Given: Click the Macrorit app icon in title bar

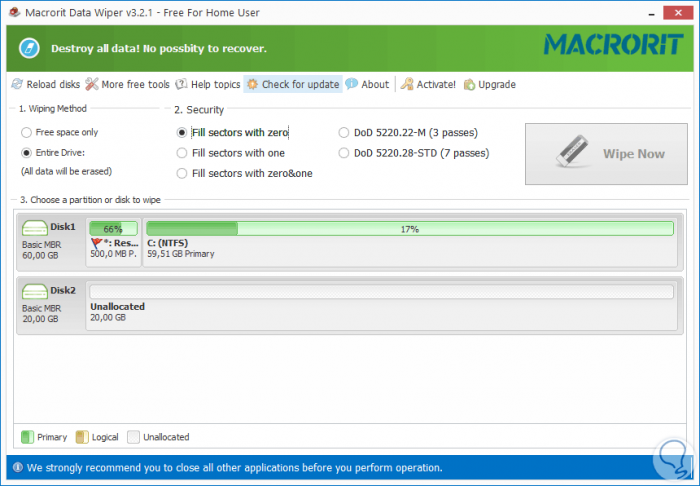Looking at the screenshot, I should coord(15,12).
